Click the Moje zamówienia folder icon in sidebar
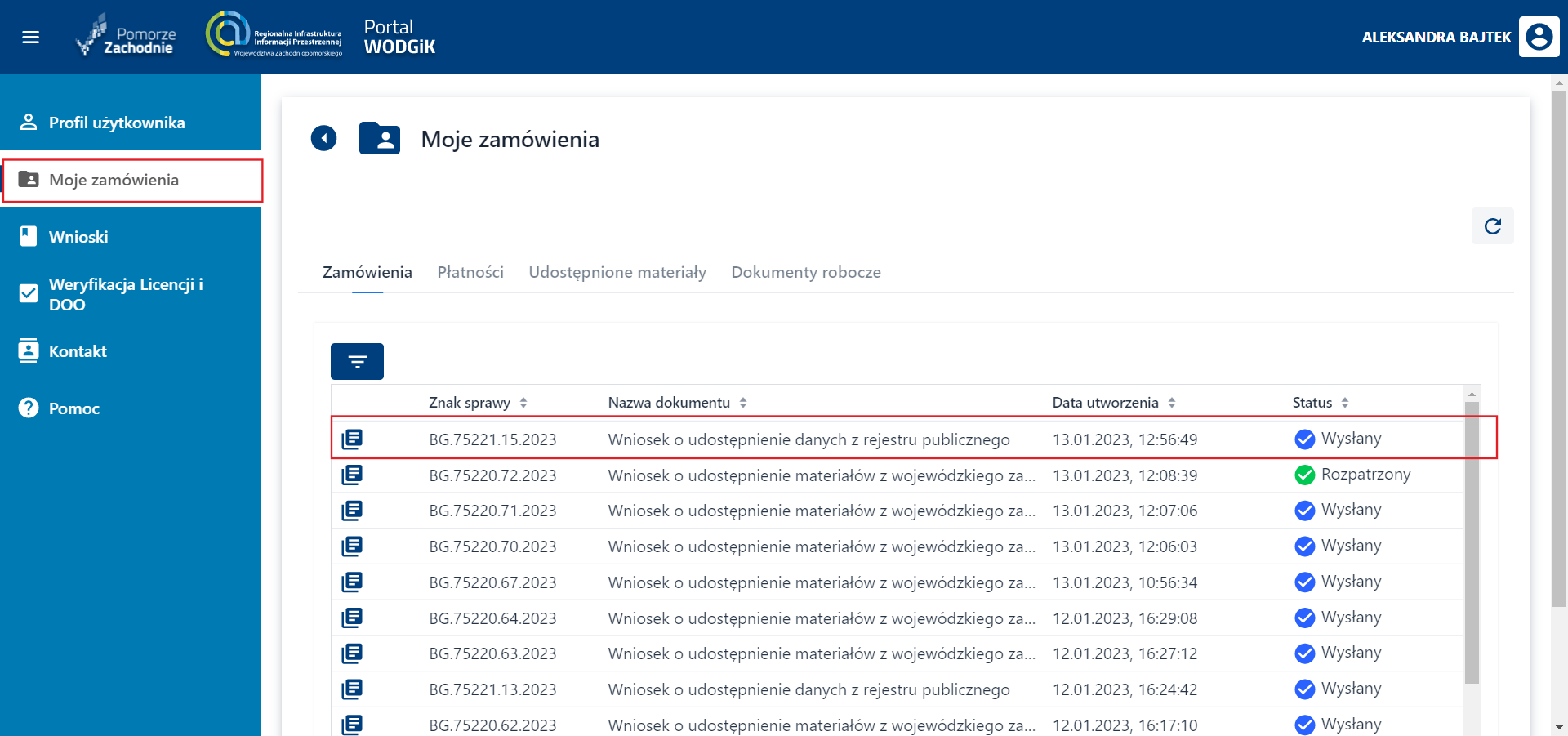Viewport: 1568px width, 736px height. pyautogui.click(x=29, y=180)
